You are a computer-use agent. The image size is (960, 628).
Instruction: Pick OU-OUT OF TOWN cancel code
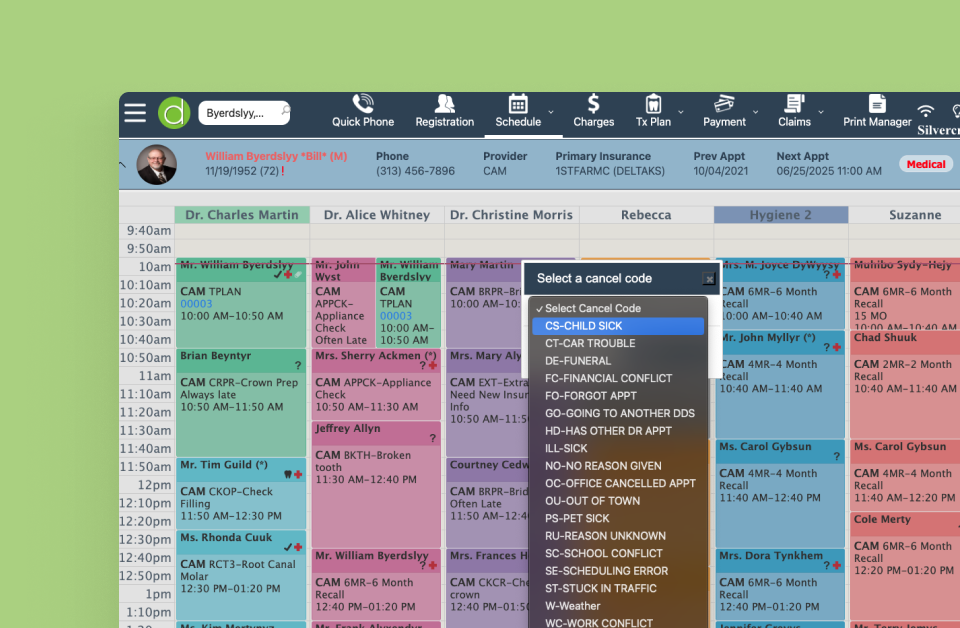pyautogui.click(x=592, y=501)
